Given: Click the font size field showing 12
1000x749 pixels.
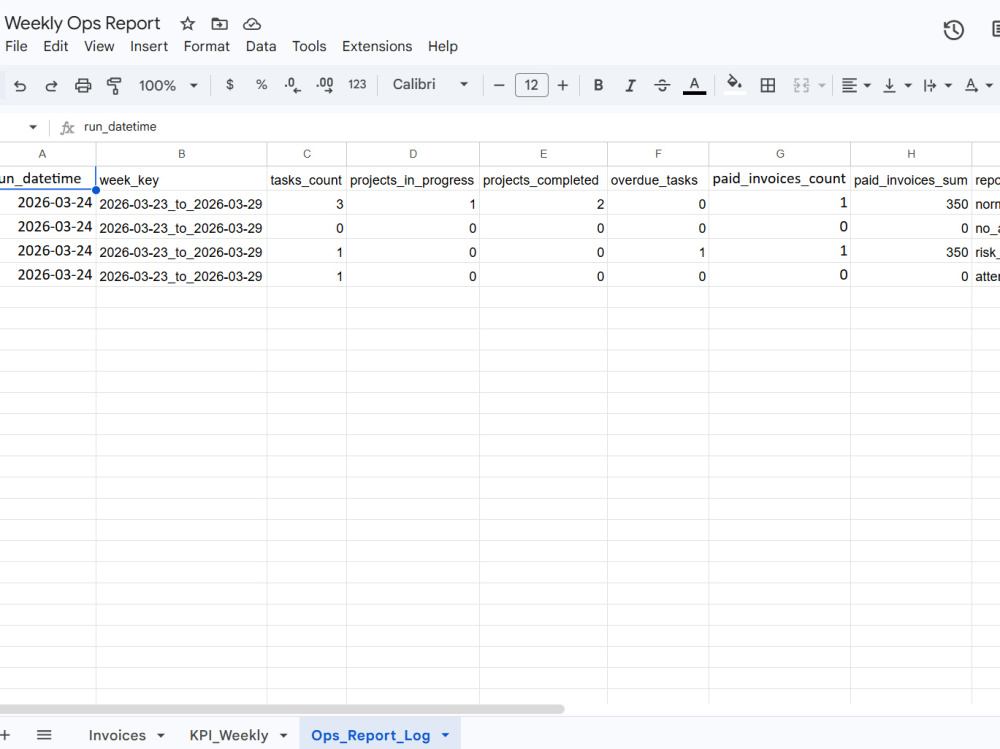Looking at the screenshot, I should pos(531,85).
